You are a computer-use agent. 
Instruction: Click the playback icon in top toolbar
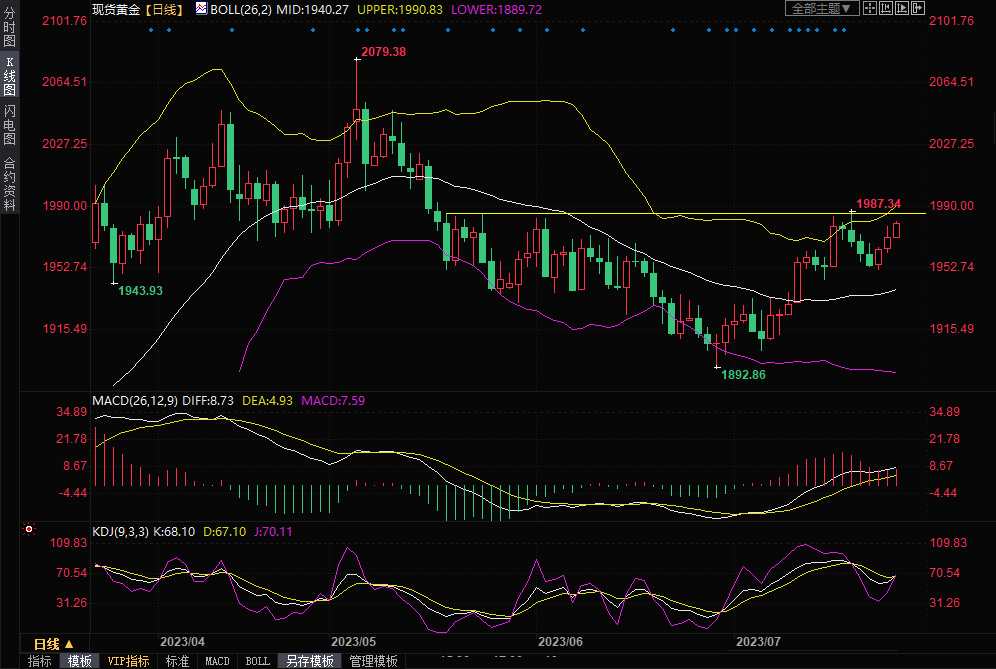[x=900, y=8]
